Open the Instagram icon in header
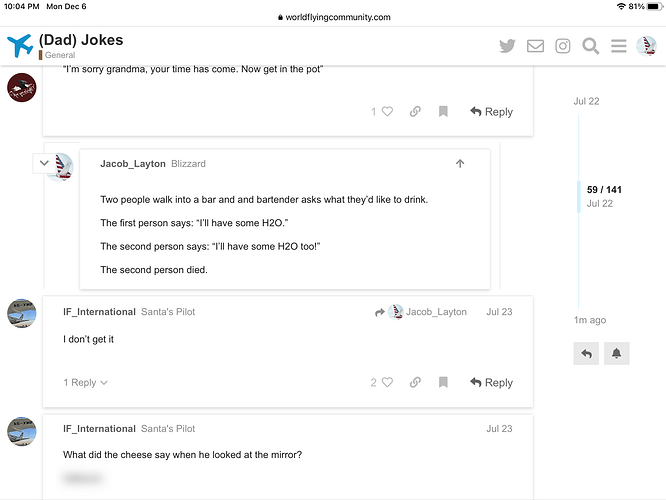The height and width of the screenshot is (500, 666). [563, 45]
